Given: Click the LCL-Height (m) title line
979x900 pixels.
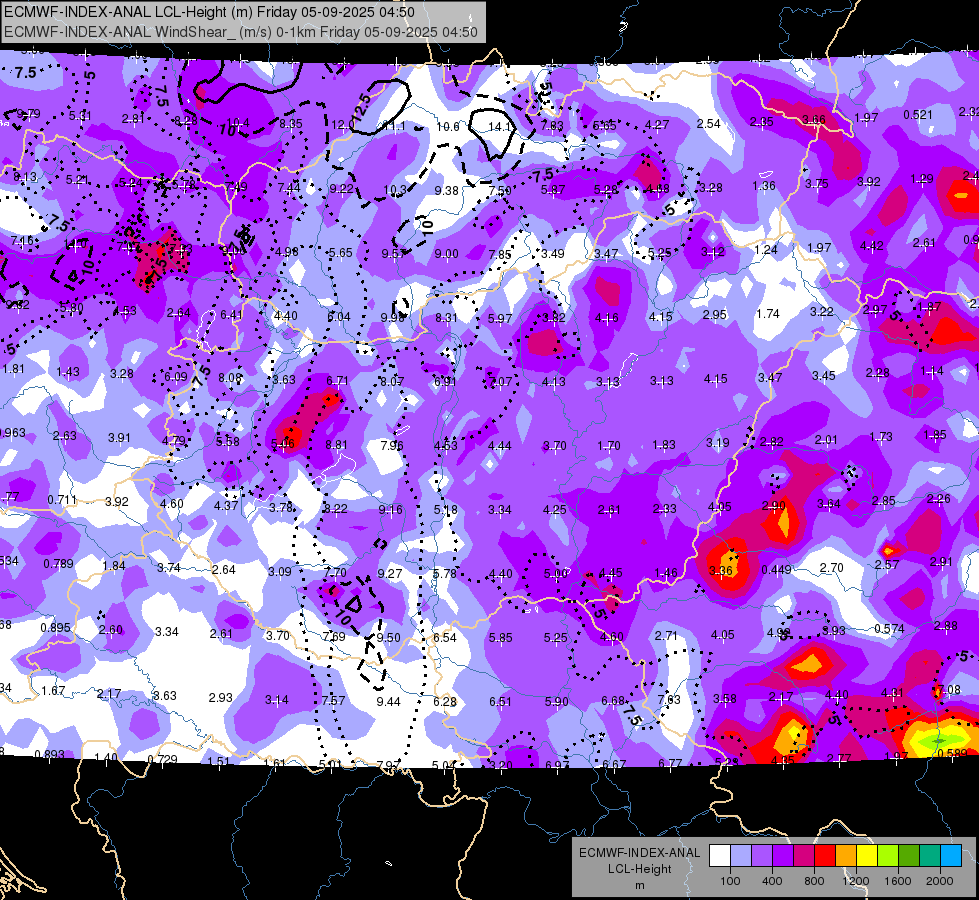Looking at the screenshot, I should pyautogui.click(x=212, y=12).
